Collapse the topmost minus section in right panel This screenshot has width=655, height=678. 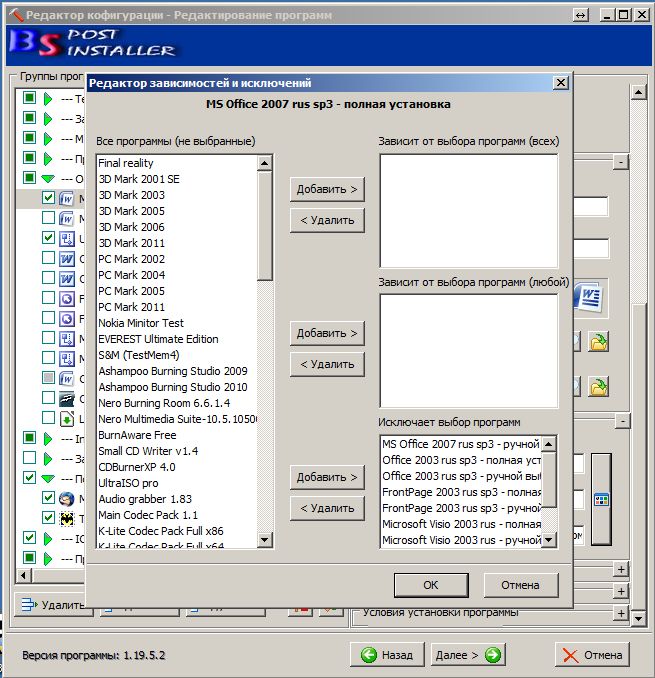[x=621, y=162]
